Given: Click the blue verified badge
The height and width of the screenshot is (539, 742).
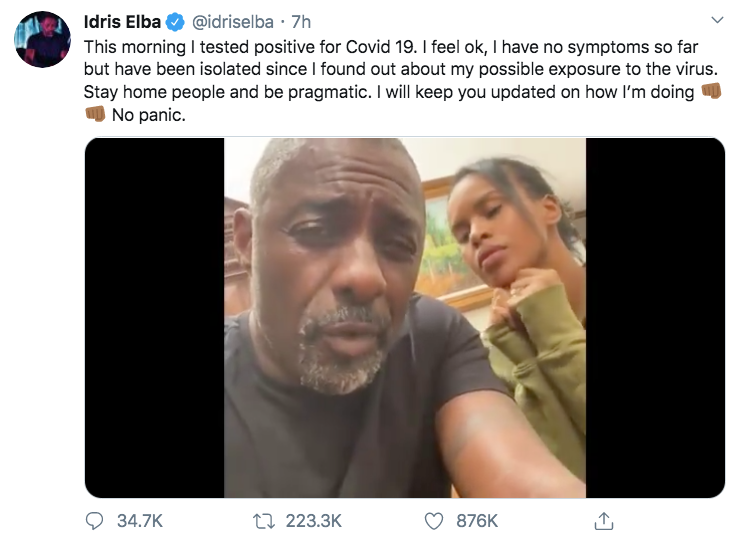Looking at the screenshot, I should coord(176,21).
